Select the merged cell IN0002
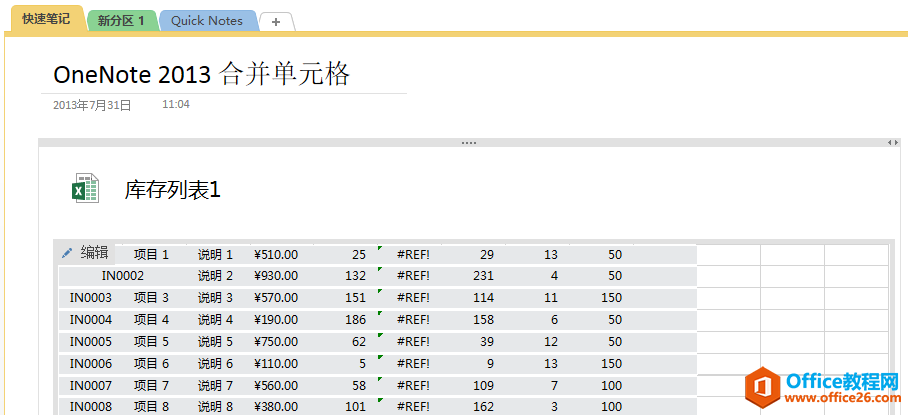The height and width of the screenshot is (415, 908). [123, 276]
